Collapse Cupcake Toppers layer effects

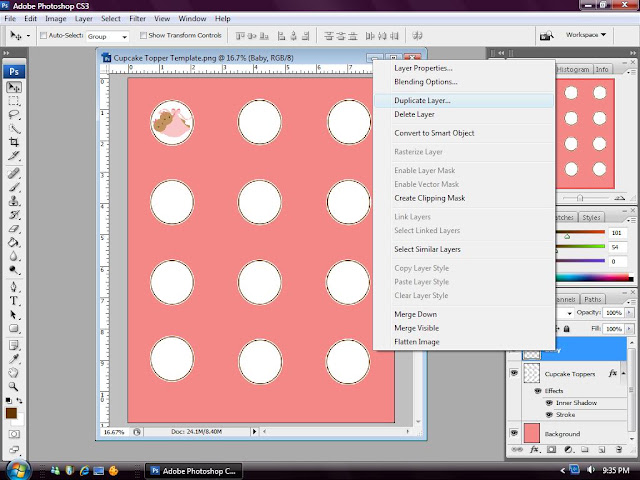(623, 373)
